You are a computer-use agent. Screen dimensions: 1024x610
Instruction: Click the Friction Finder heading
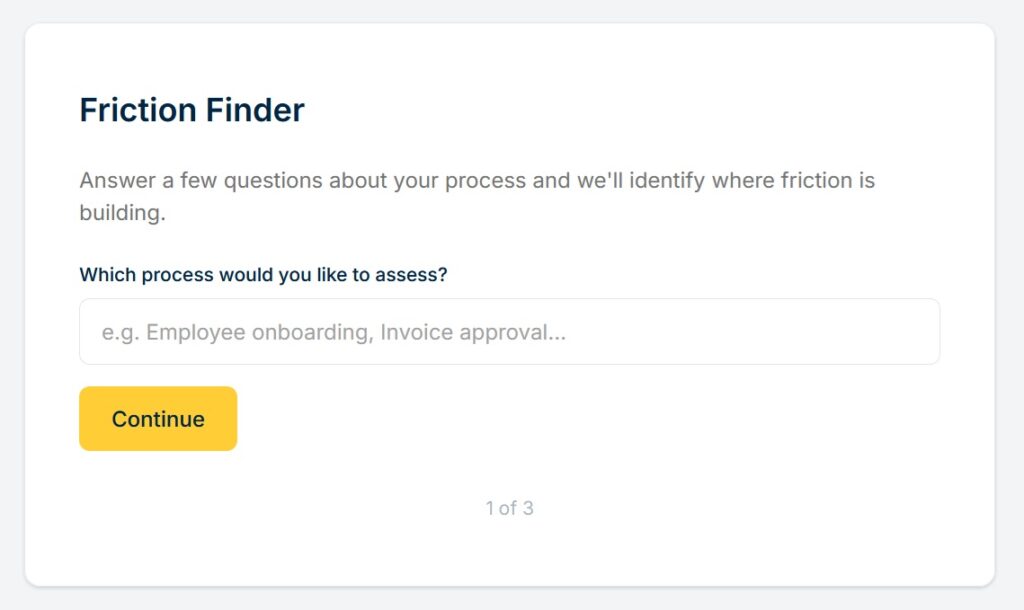[x=192, y=110]
